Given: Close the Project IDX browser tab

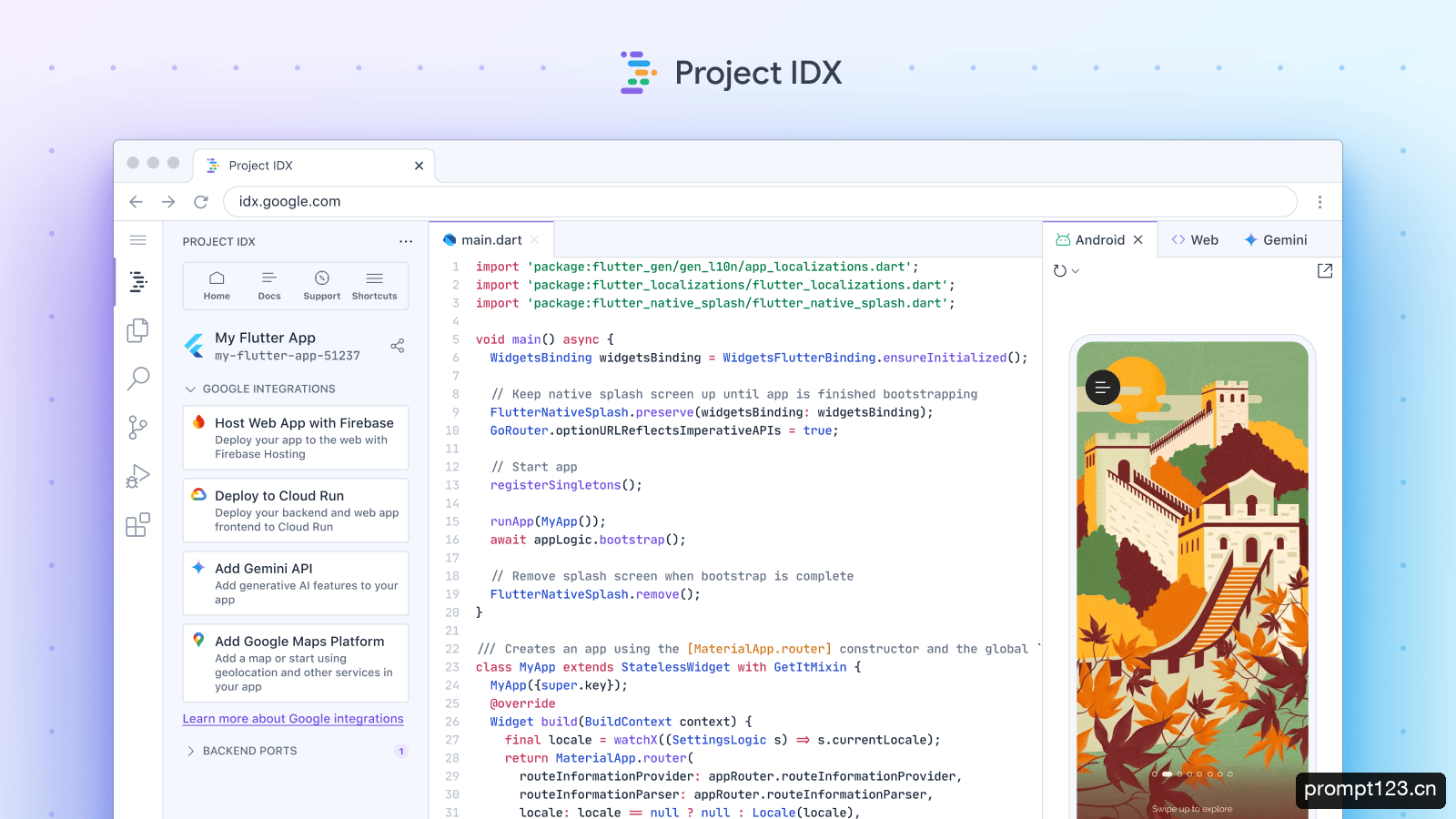Looking at the screenshot, I should [x=419, y=166].
